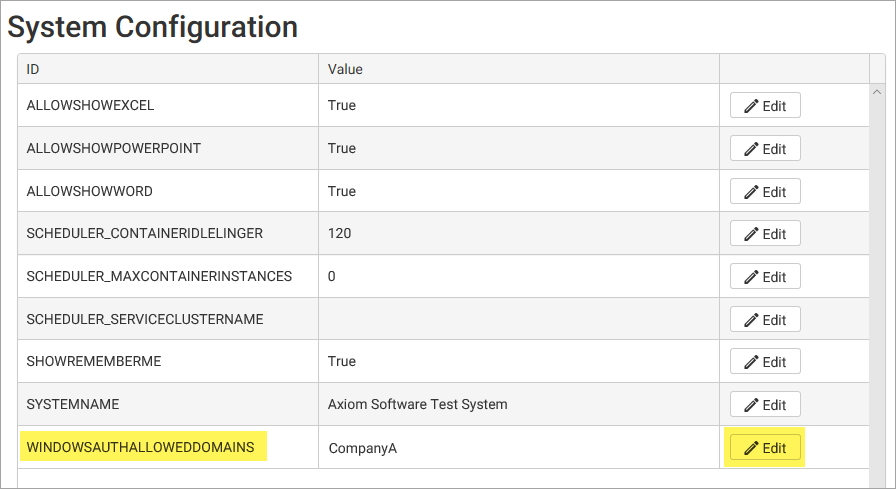Click the pencil icon beside ALLOWSHOWWORD
This screenshot has height=489, width=896.
(751, 192)
